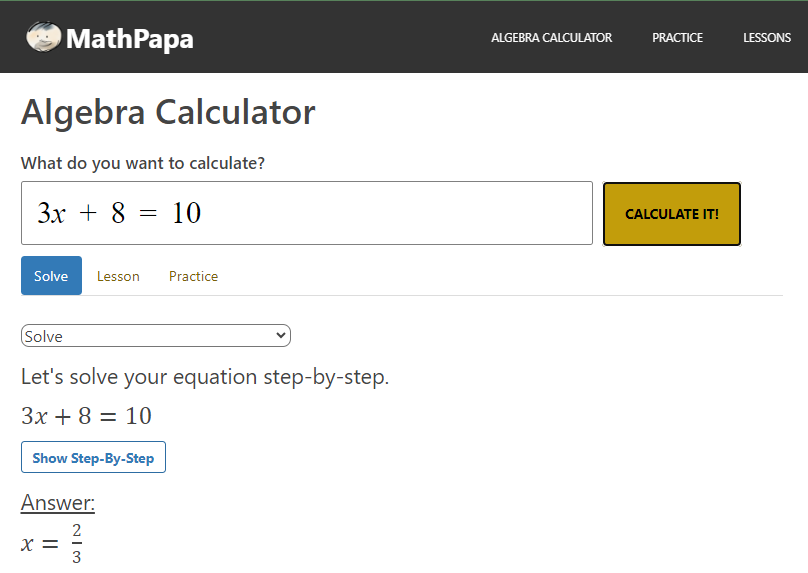The height and width of the screenshot is (573, 808).
Task: Select the blue Solve tab
Action: tap(51, 276)
